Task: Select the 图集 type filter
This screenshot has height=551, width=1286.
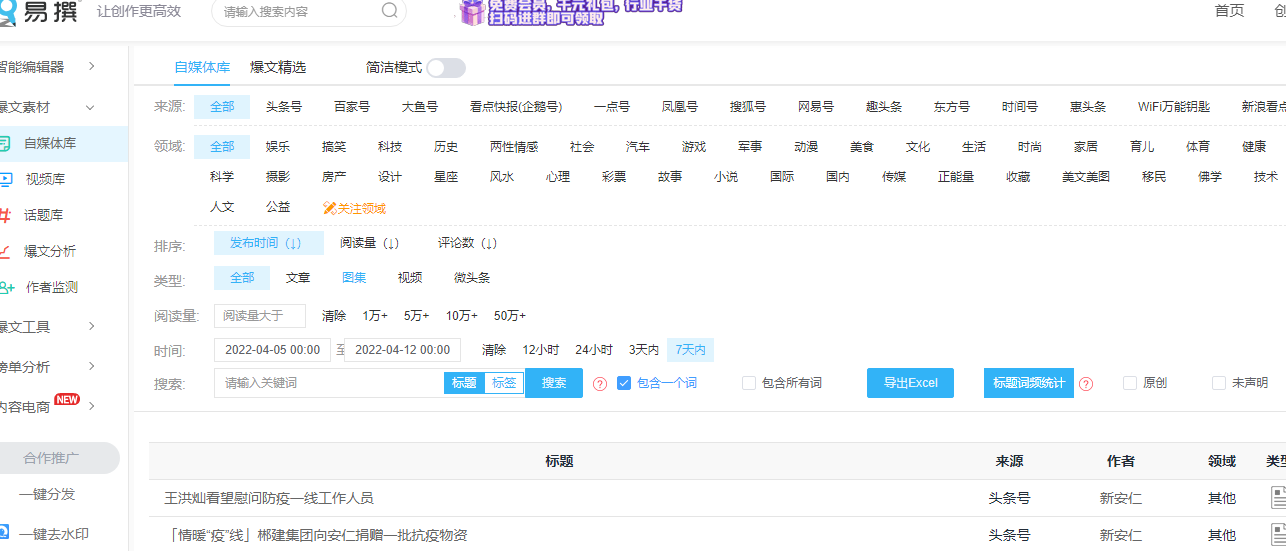Action: 354,278
